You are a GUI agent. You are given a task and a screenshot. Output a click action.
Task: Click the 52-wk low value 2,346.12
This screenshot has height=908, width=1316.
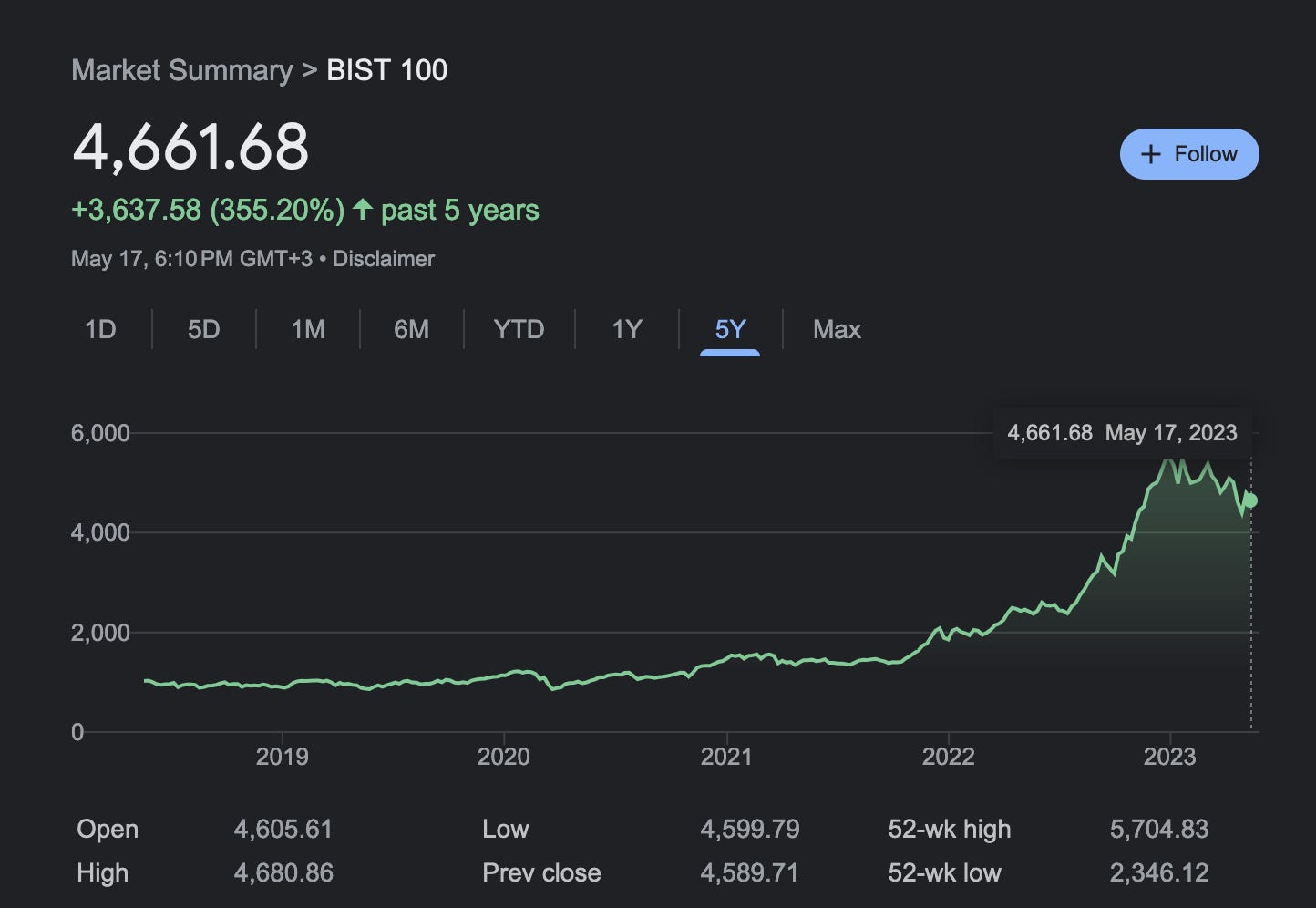(x=1159, y=872)
